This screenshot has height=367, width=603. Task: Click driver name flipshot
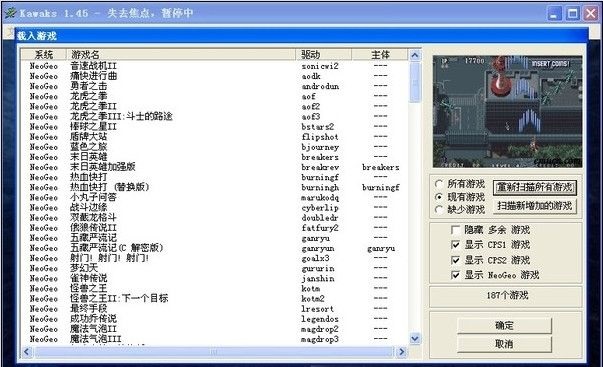[320, 137]
